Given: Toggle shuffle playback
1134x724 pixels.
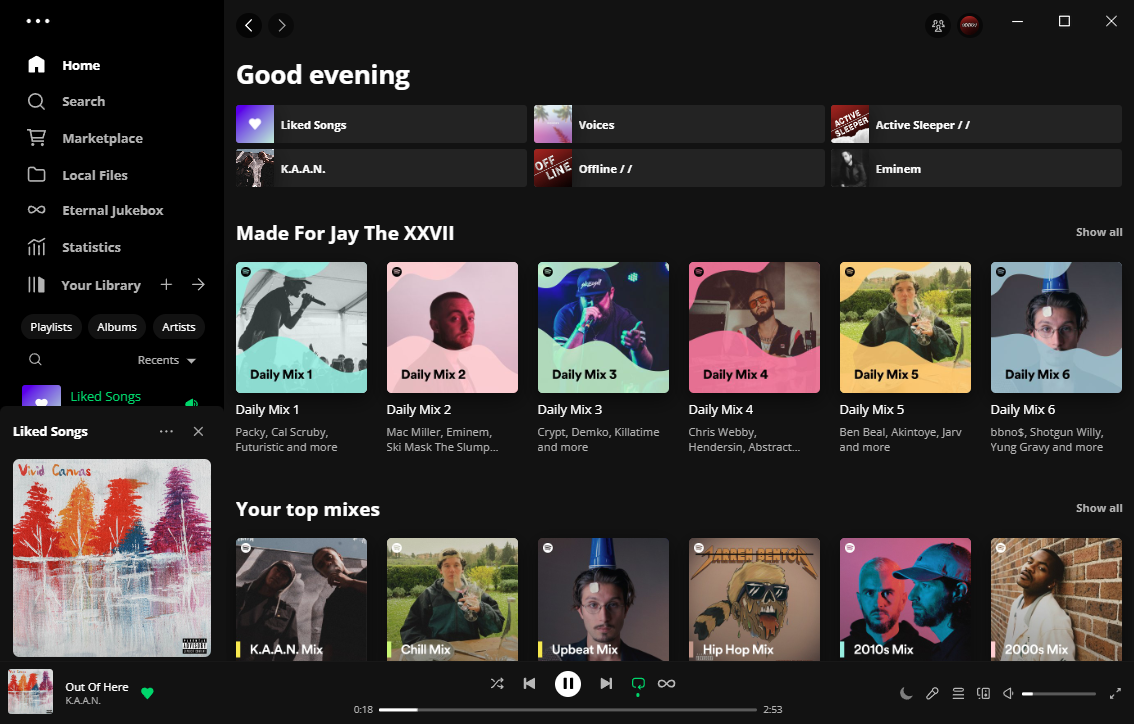Looking at the screenshot, I should tap(497, 683).
